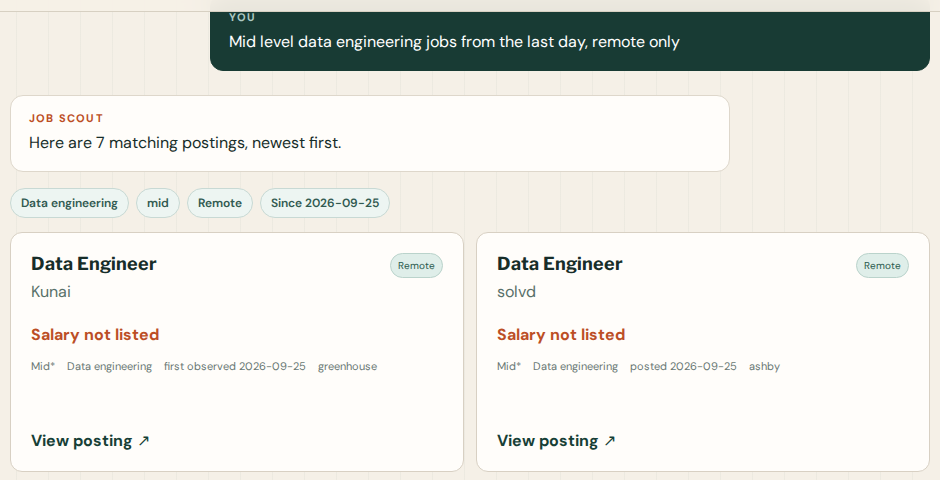Click the Mid* tag on Kunai card
This screenshot has height=480, width=940.
[x=43, y=366]
